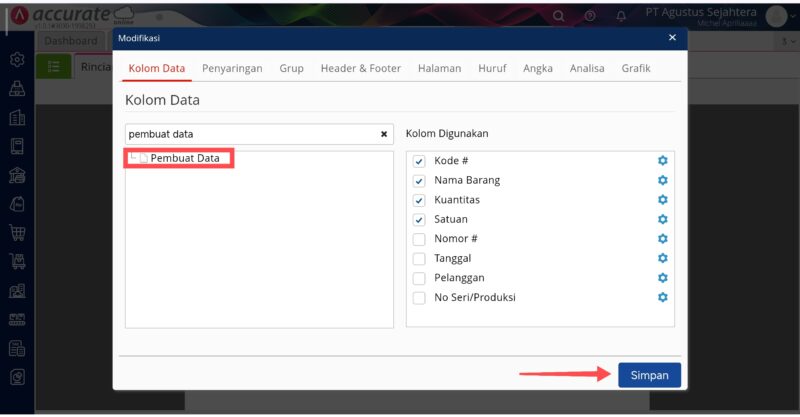Click gear icon for No Seri/Produksi
This screenshot has height=417, width=800.
click(x=662, y=298)
